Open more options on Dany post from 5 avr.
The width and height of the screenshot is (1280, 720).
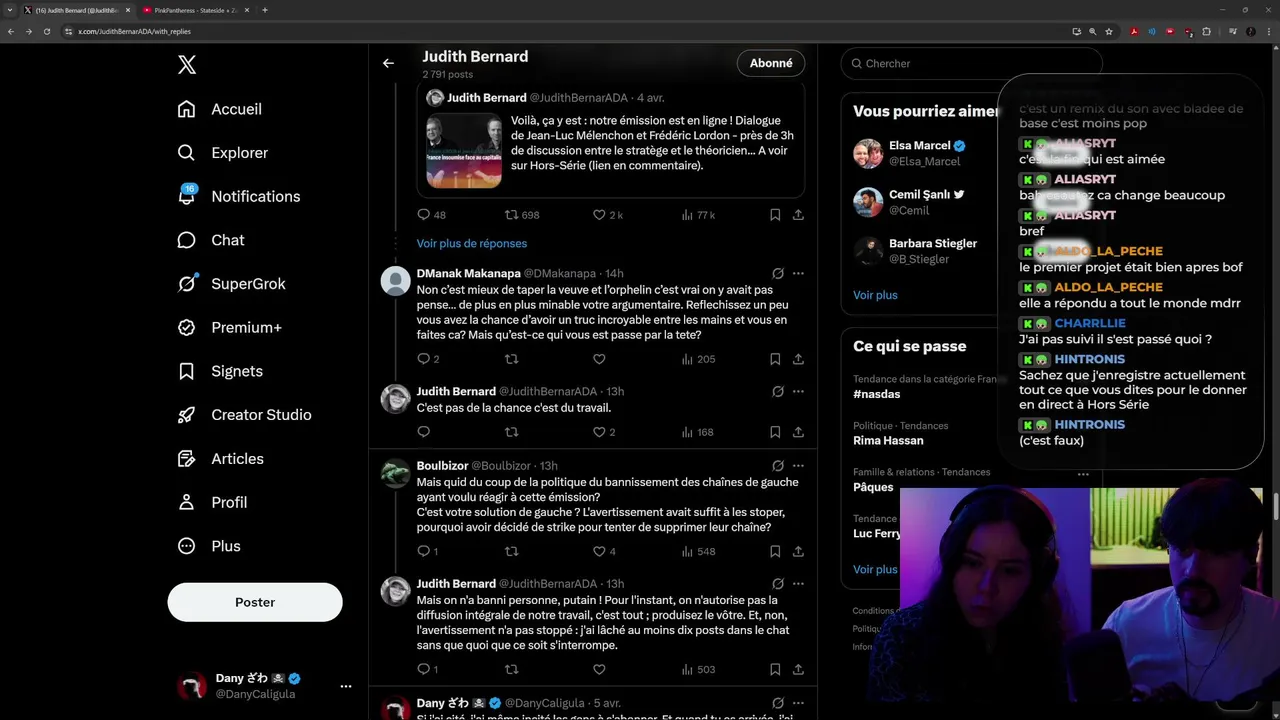(798, 703)
